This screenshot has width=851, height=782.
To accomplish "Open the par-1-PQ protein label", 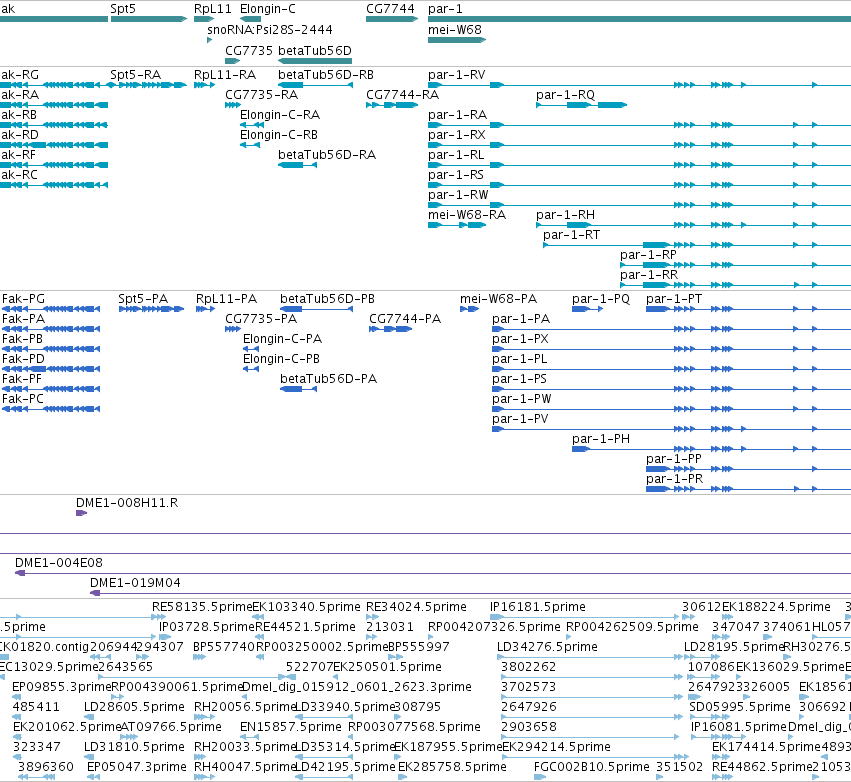I will click(601, 300).
